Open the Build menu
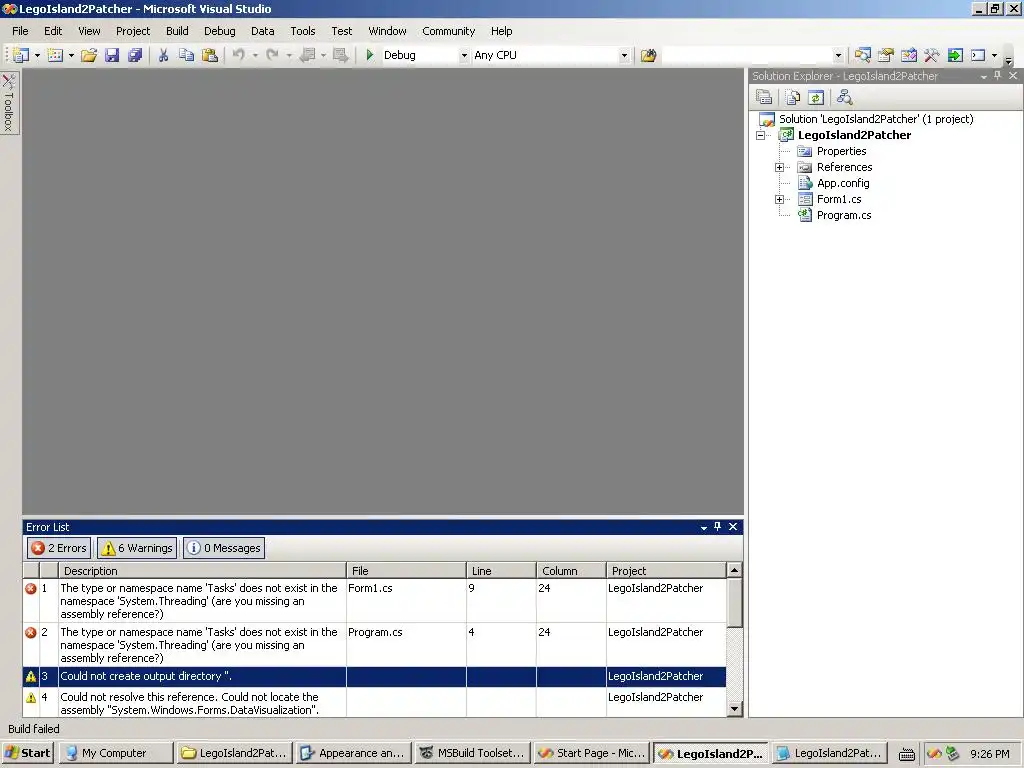Screen dimensions: 1024x768 pyautogui.click(x=177, y=31)
